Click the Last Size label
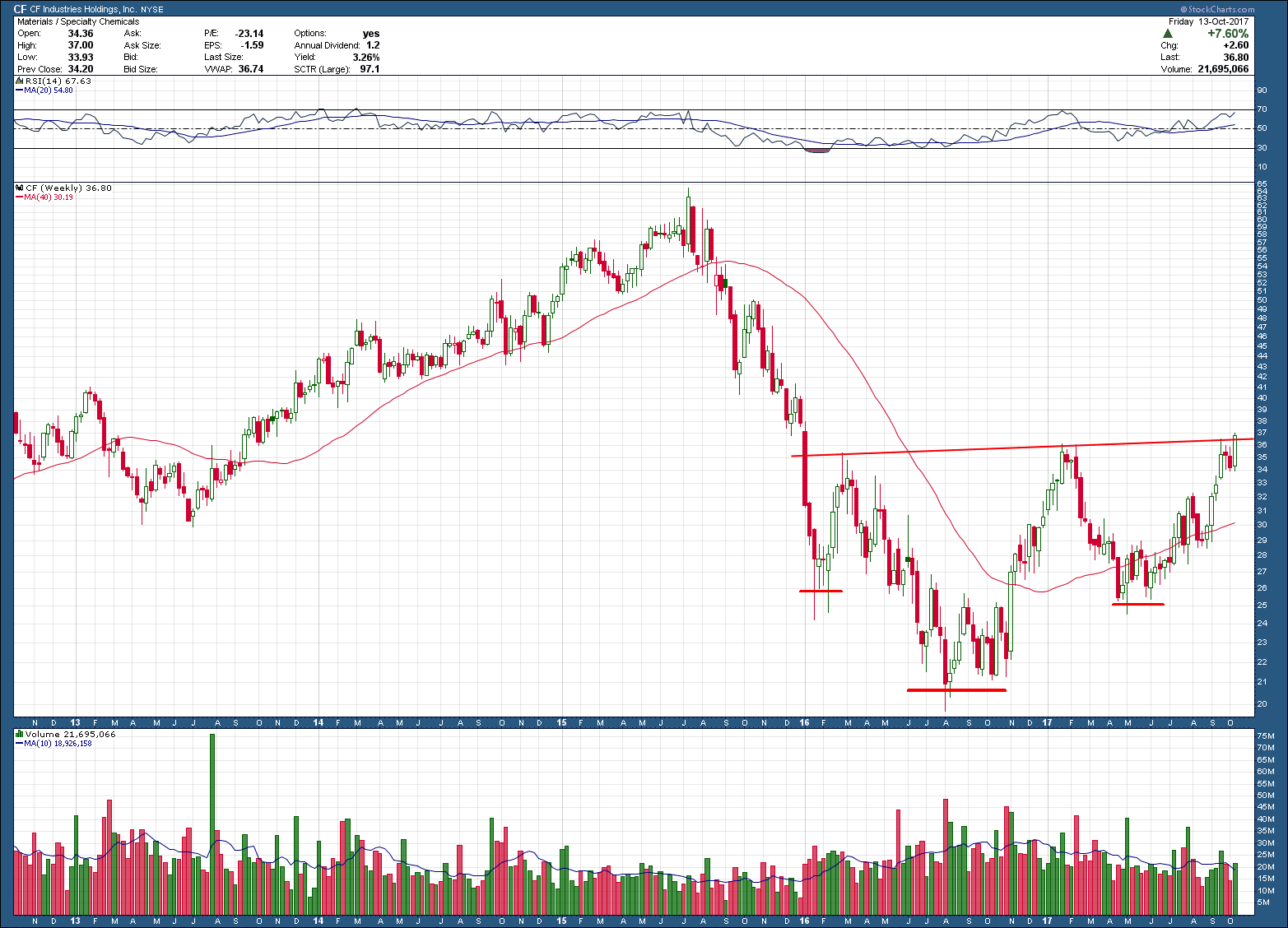Screen dimensions: 1288x928 224,58
